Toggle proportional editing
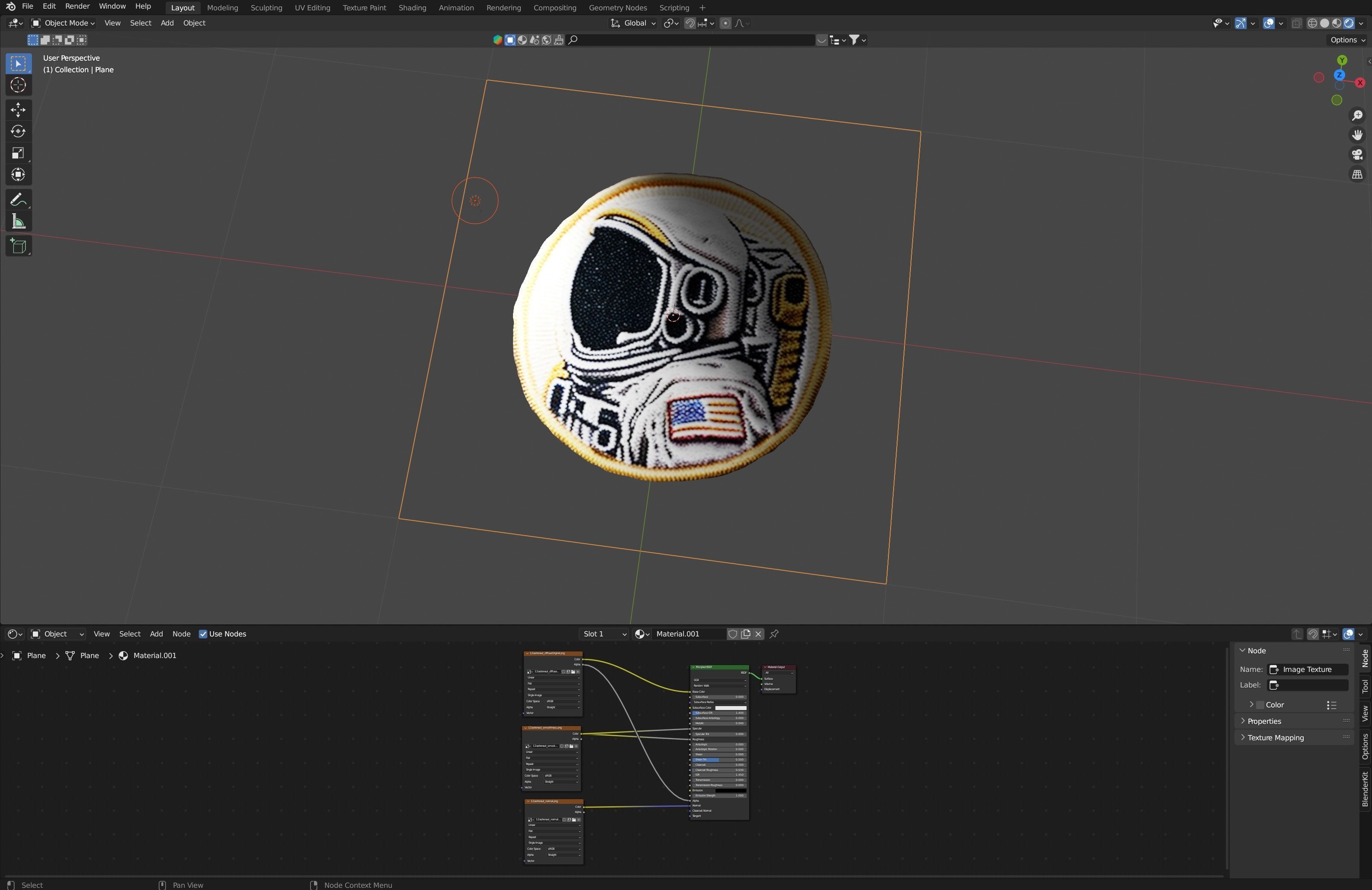1372x890 pixels. tap(726, 23)
